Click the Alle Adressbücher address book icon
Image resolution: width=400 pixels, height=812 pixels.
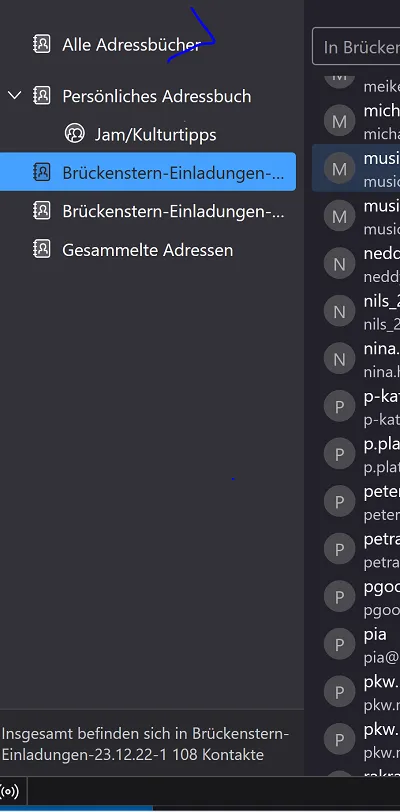[x=41, y=45]
